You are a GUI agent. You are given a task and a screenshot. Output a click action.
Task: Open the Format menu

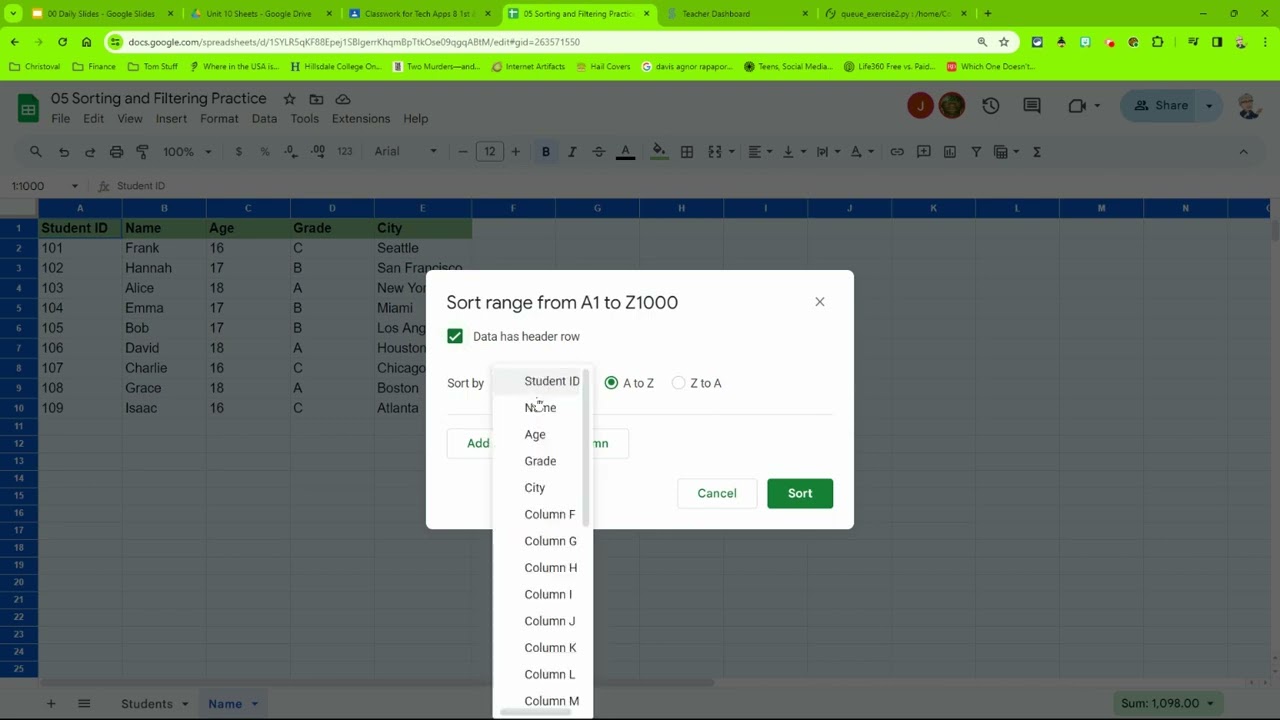coord(219,119)
